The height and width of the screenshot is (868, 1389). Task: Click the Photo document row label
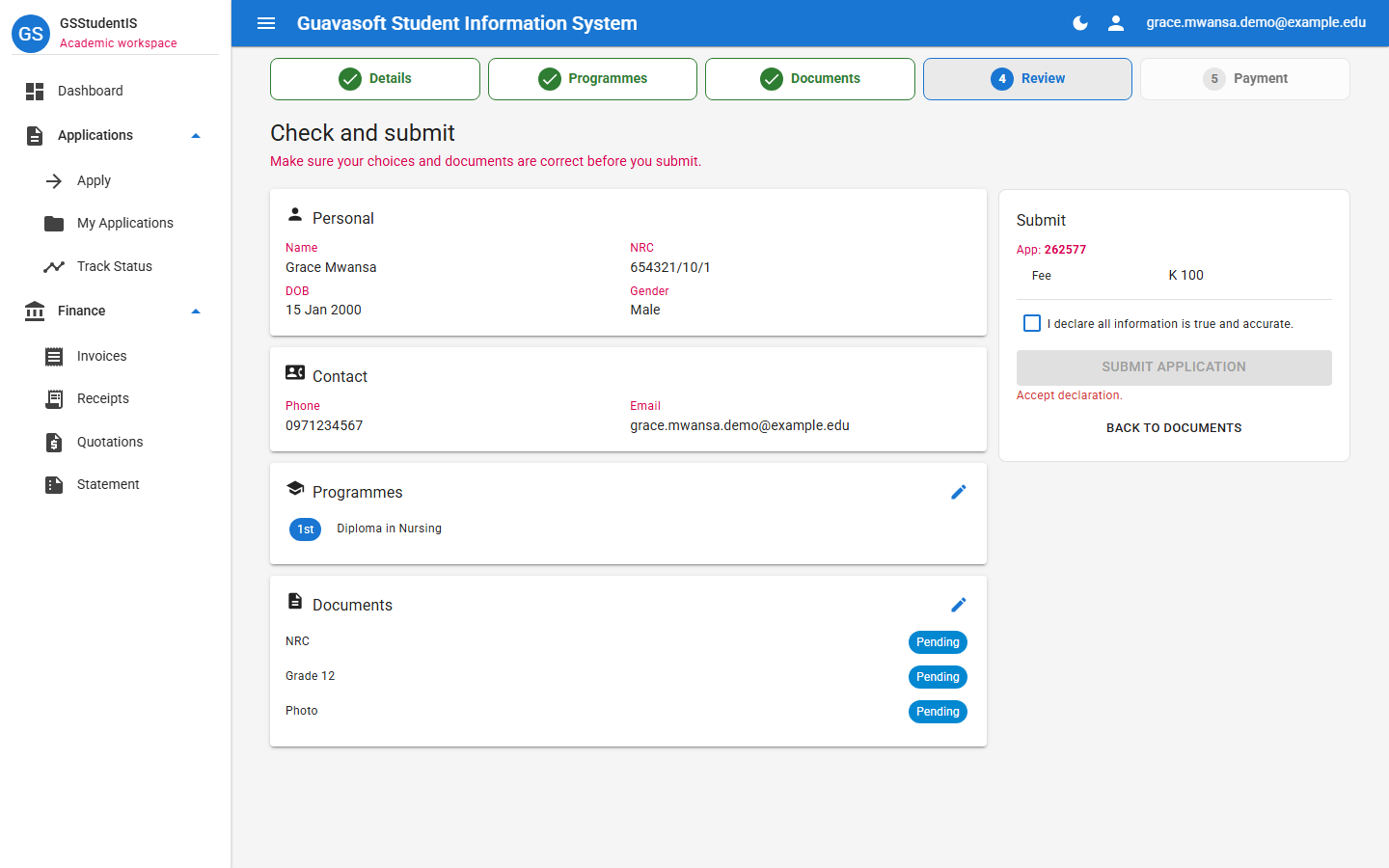point(301,711)
